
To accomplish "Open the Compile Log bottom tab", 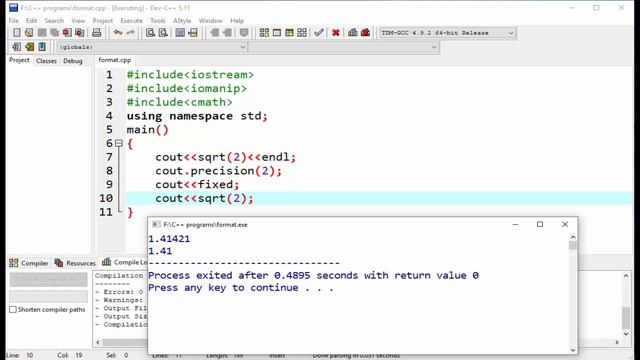I will 124,262.
